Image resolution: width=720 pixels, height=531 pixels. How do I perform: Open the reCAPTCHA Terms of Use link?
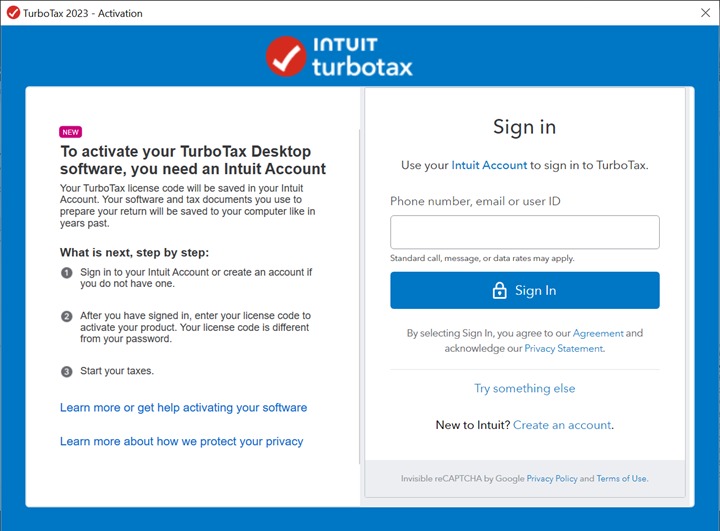(x=621, y=479)
